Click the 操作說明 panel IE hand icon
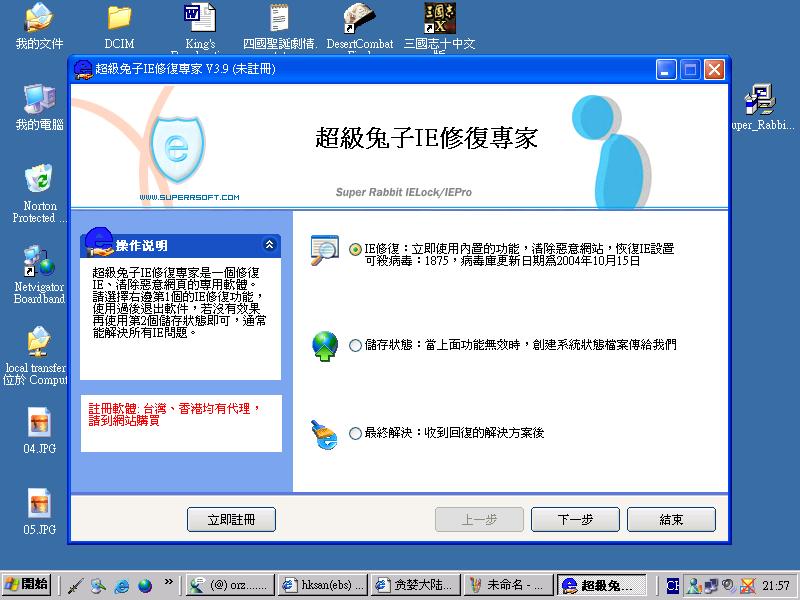 [99, 241]
